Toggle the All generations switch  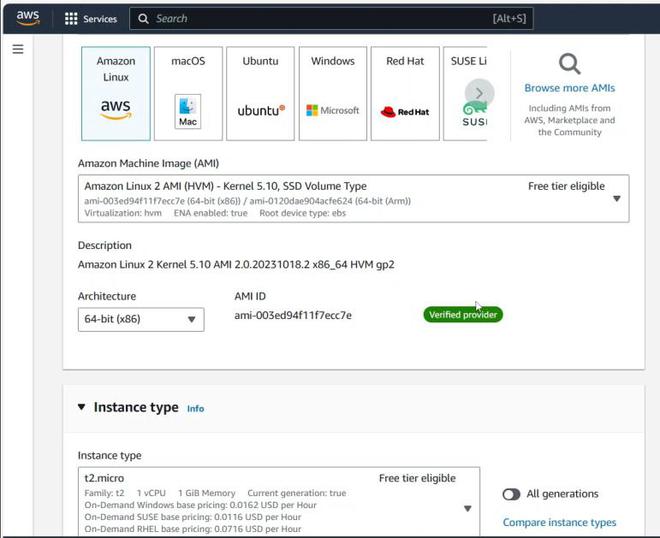pyautogui.click(x=511, y=494)
